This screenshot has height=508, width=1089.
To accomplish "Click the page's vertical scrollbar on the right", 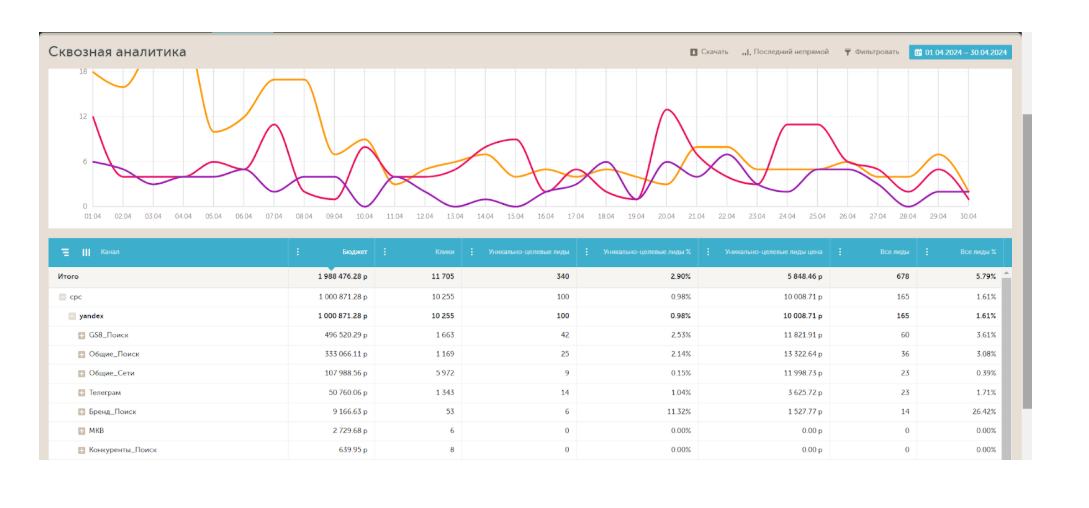I will [x=1027, y=260].
